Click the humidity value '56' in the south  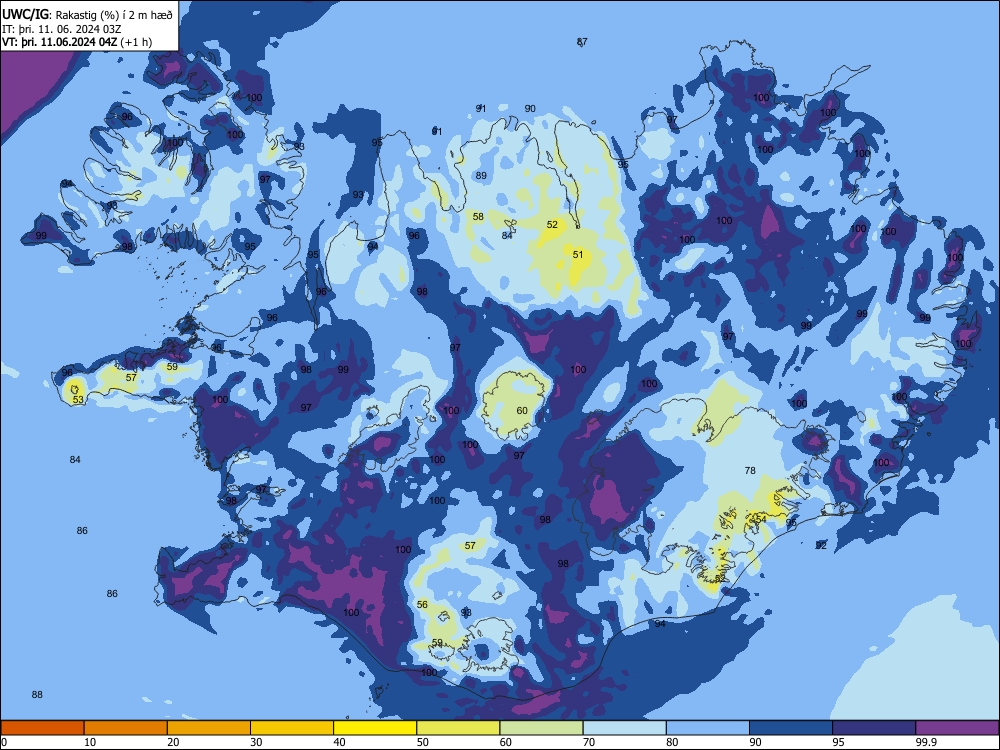(422, 605)
